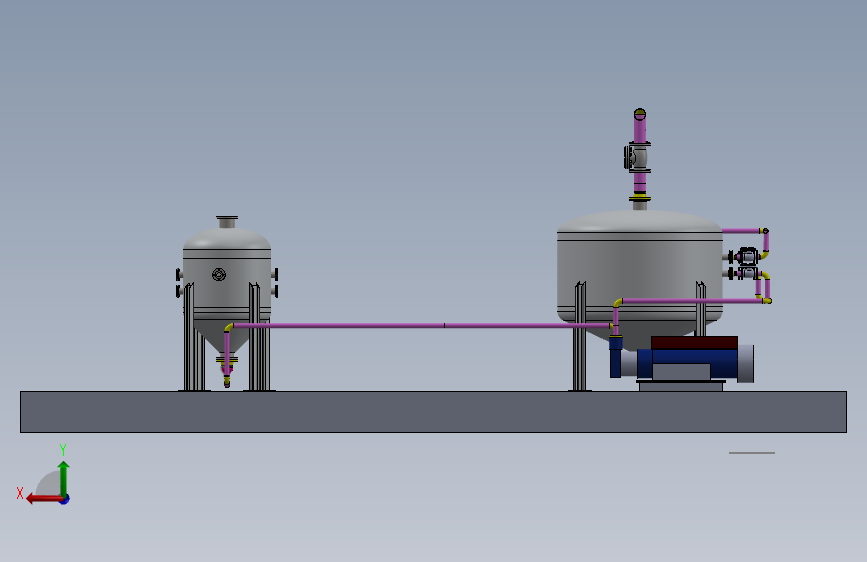Select the blue pump motor body
Viewport: 867px width, 562px height.
tap(688, 363)
